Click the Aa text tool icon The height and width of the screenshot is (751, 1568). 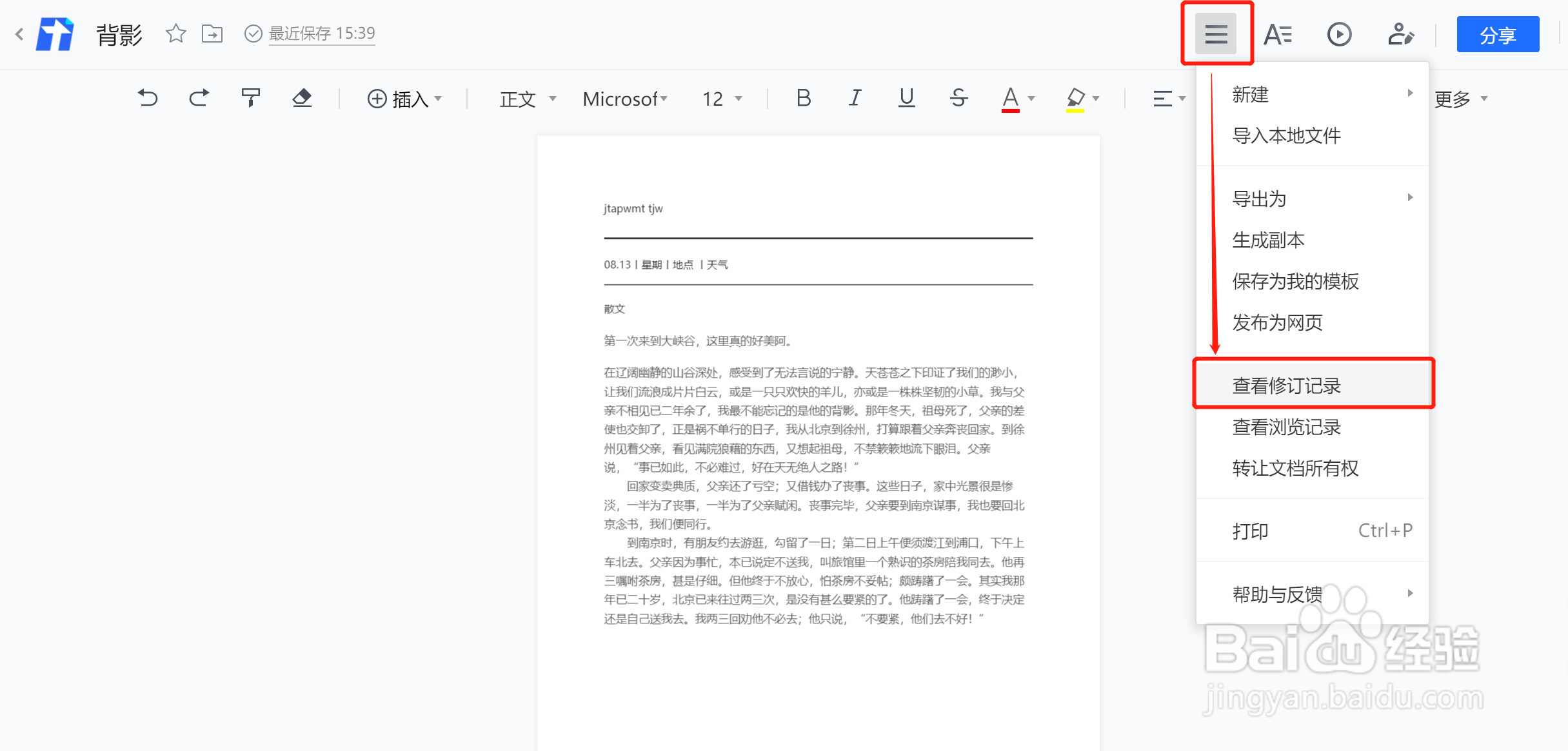tap(1278, 34)
